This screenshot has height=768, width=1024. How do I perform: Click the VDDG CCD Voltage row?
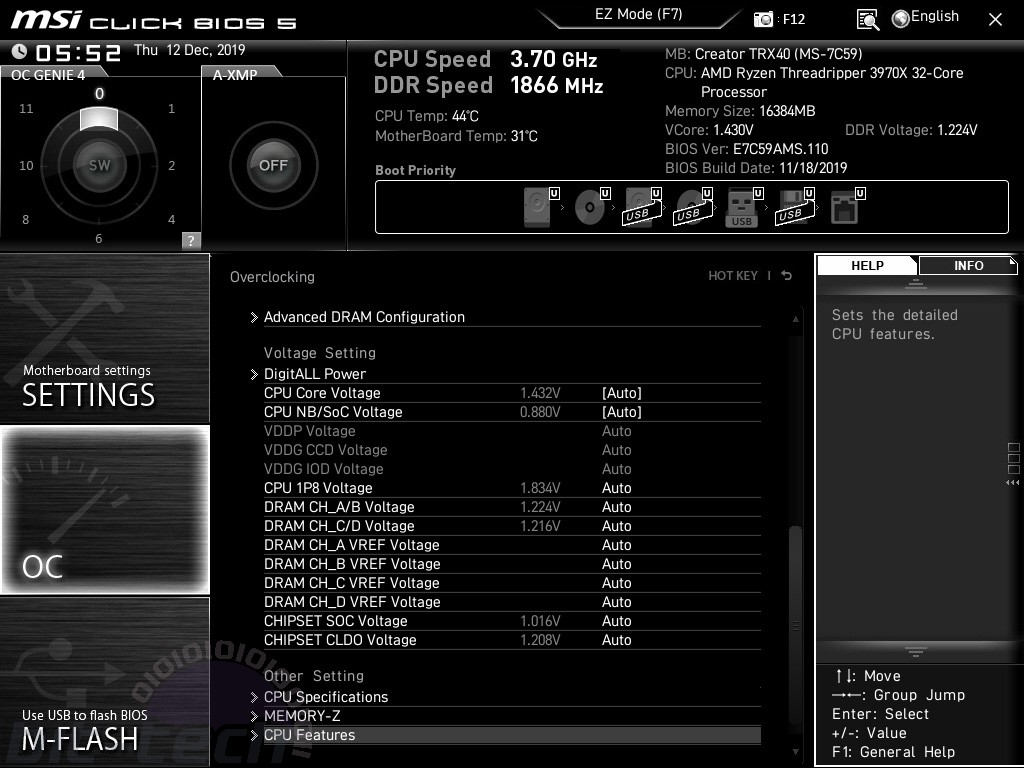coord(512,450)
